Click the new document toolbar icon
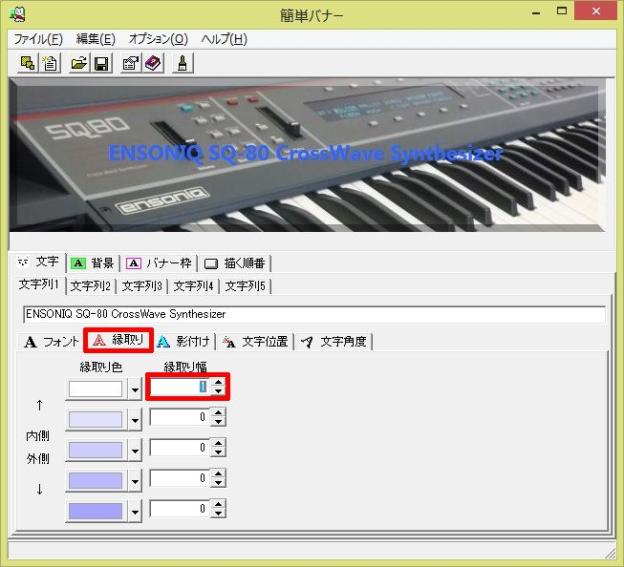The height and width of the screenshot is (567, 624). [x=50, y=63]
